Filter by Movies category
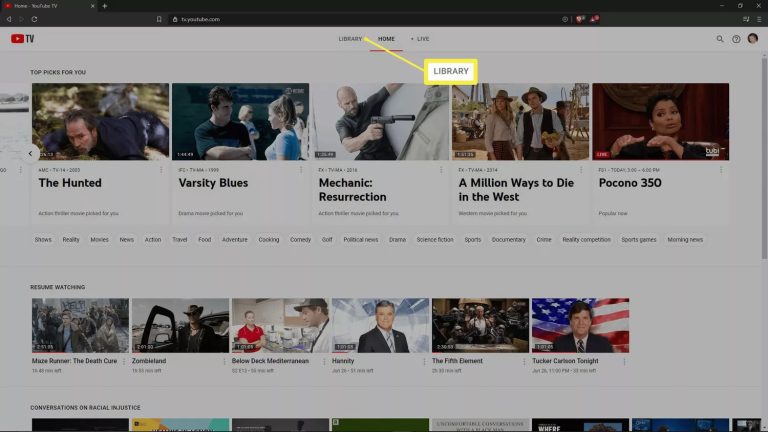 pyautogui.click(x=99, y=240)
